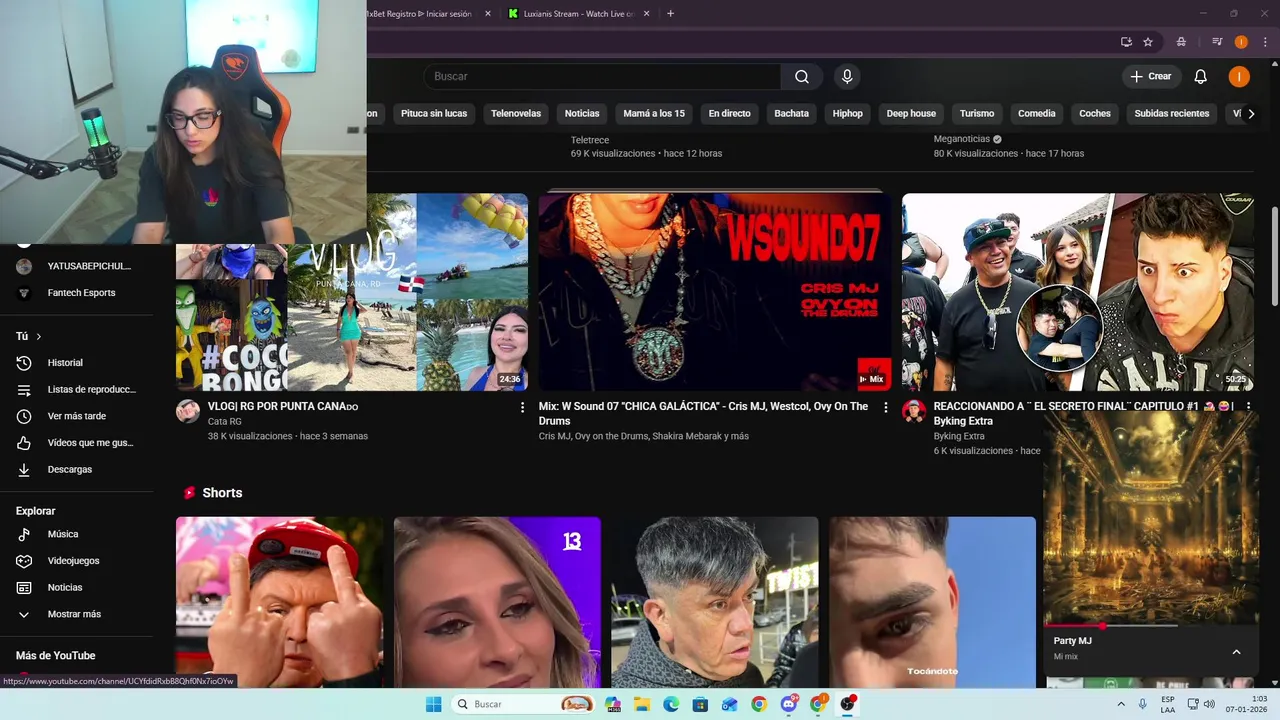Expand Mostrar más in the sidebar
The image size is (1280, 720).
coord(76,615)
